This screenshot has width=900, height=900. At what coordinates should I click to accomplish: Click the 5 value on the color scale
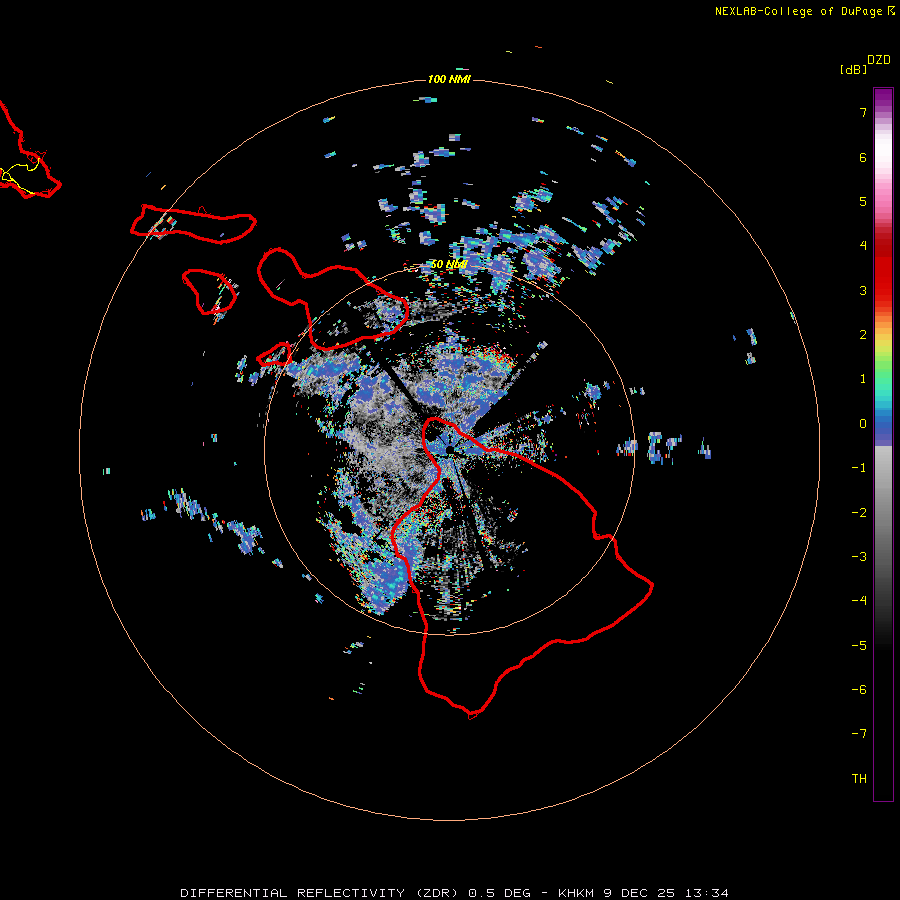(863, 201)
